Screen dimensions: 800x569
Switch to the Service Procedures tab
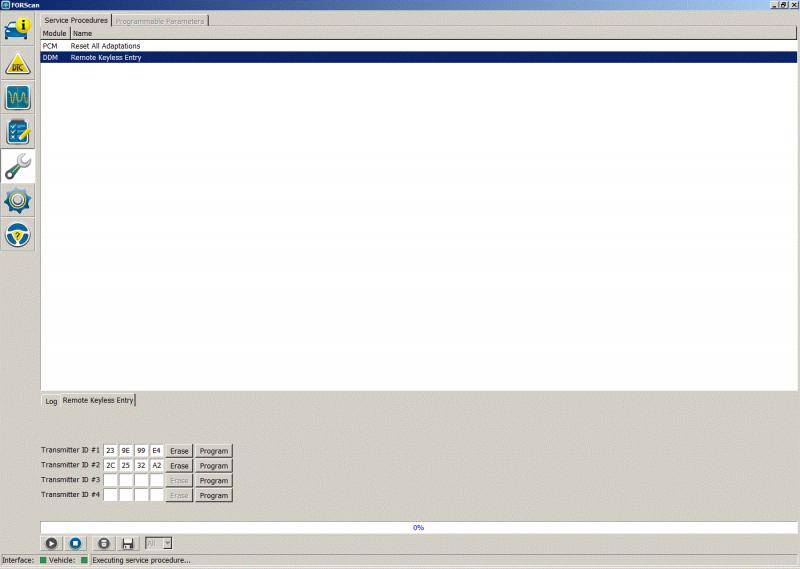(x=76, y=20)
